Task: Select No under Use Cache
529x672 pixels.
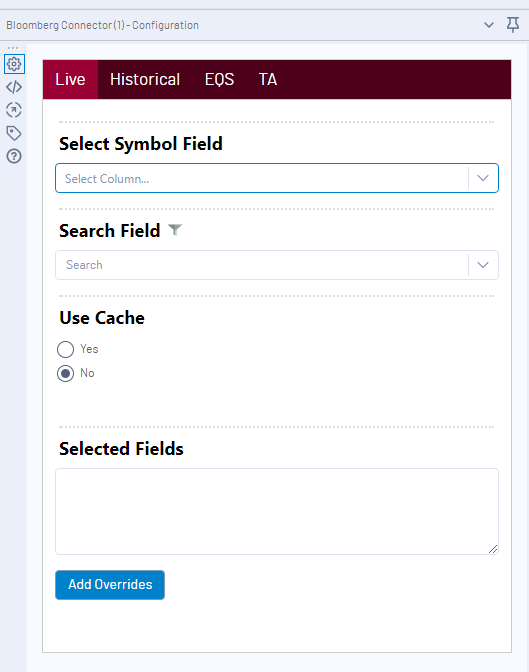Action: coord(65,373)
